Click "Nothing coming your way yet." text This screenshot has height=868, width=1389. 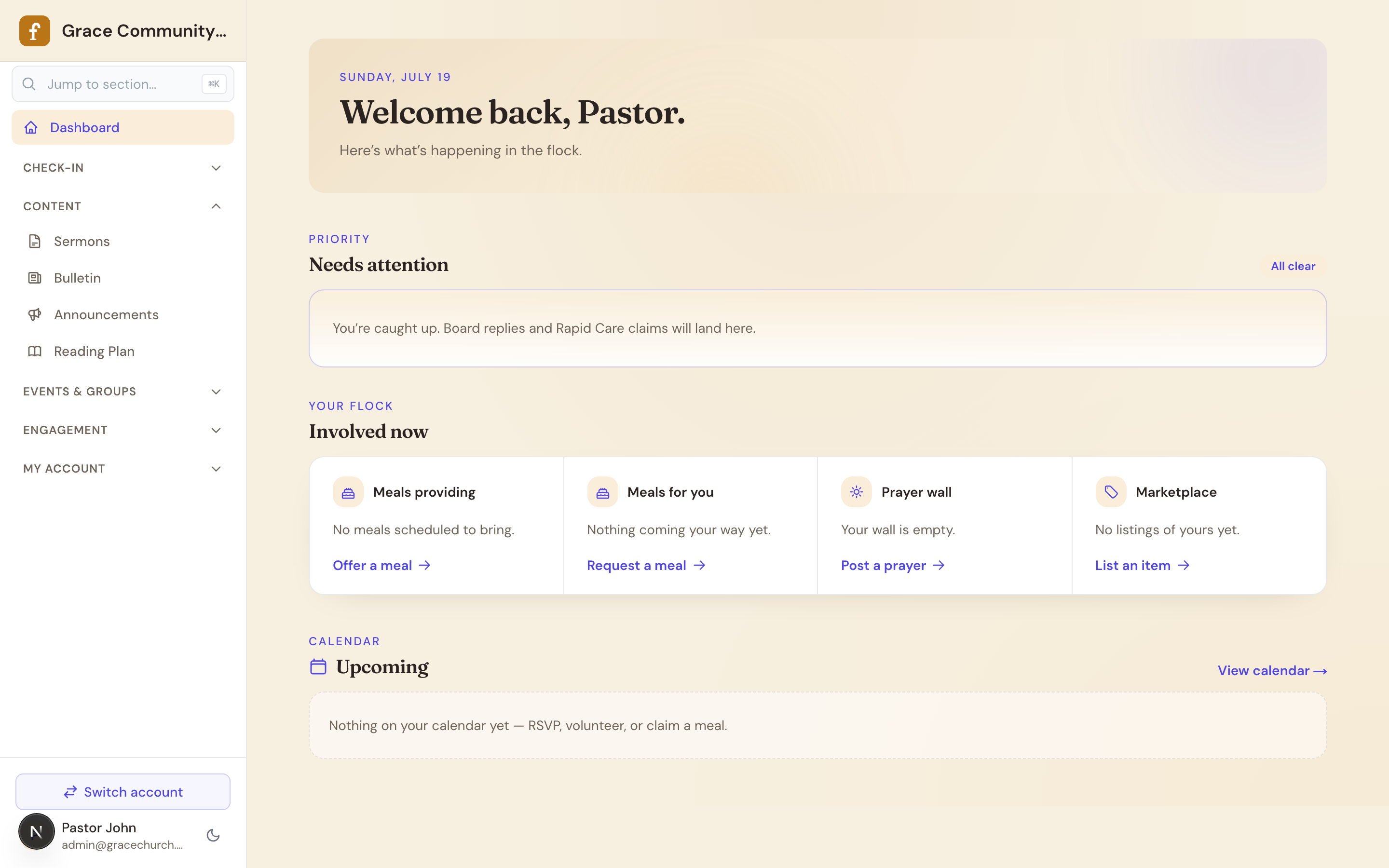(x=679, y=530)
